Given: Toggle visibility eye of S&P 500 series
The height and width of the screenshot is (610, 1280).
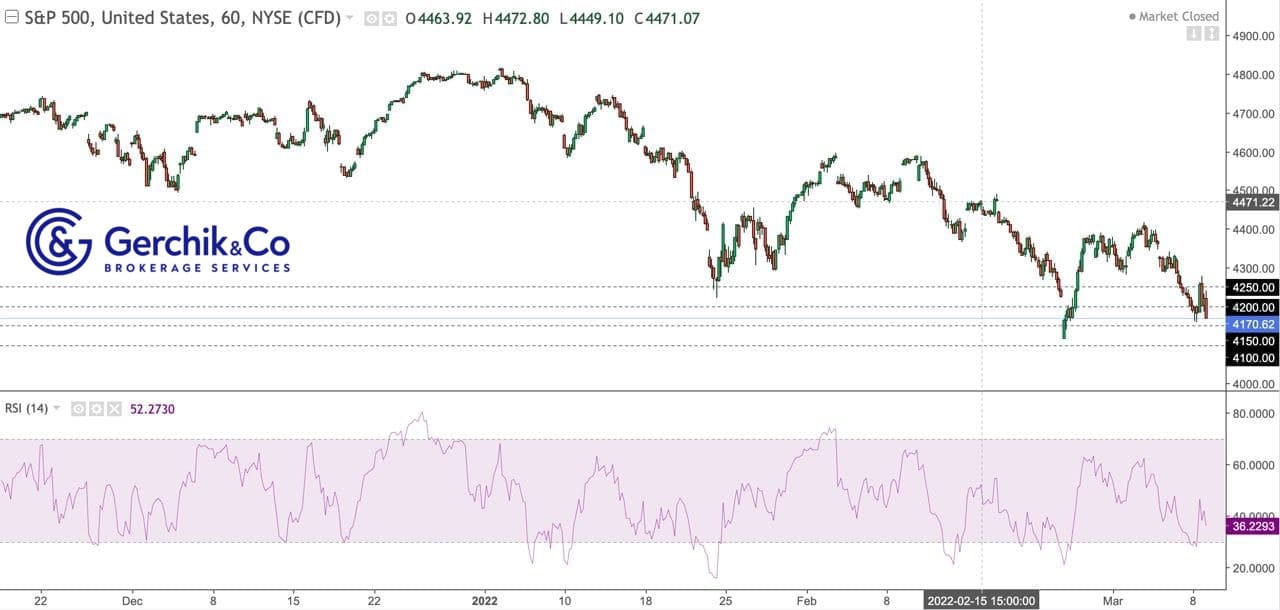Looking at the screenshot, I should pos(371,18).
